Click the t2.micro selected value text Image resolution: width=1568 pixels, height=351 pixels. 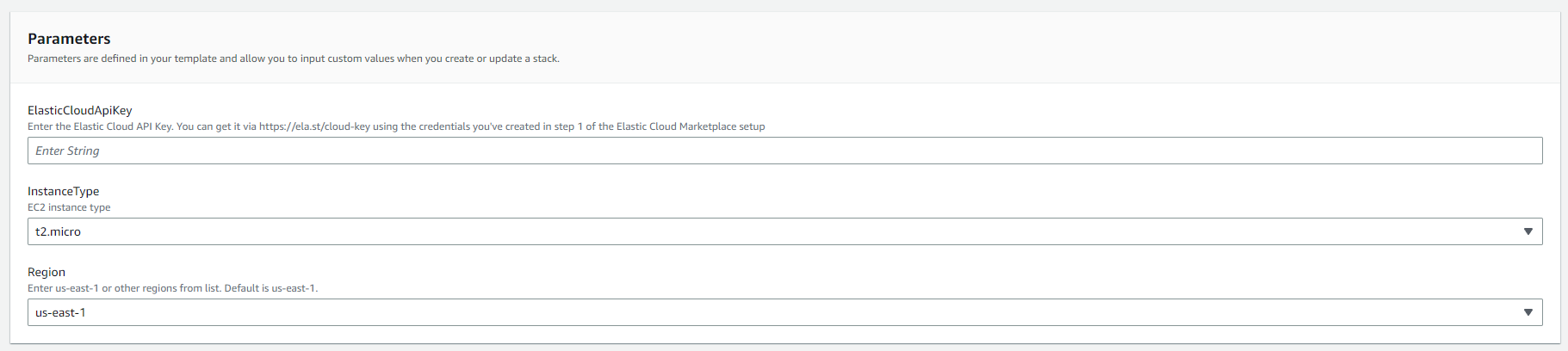[x=58, y=231]
